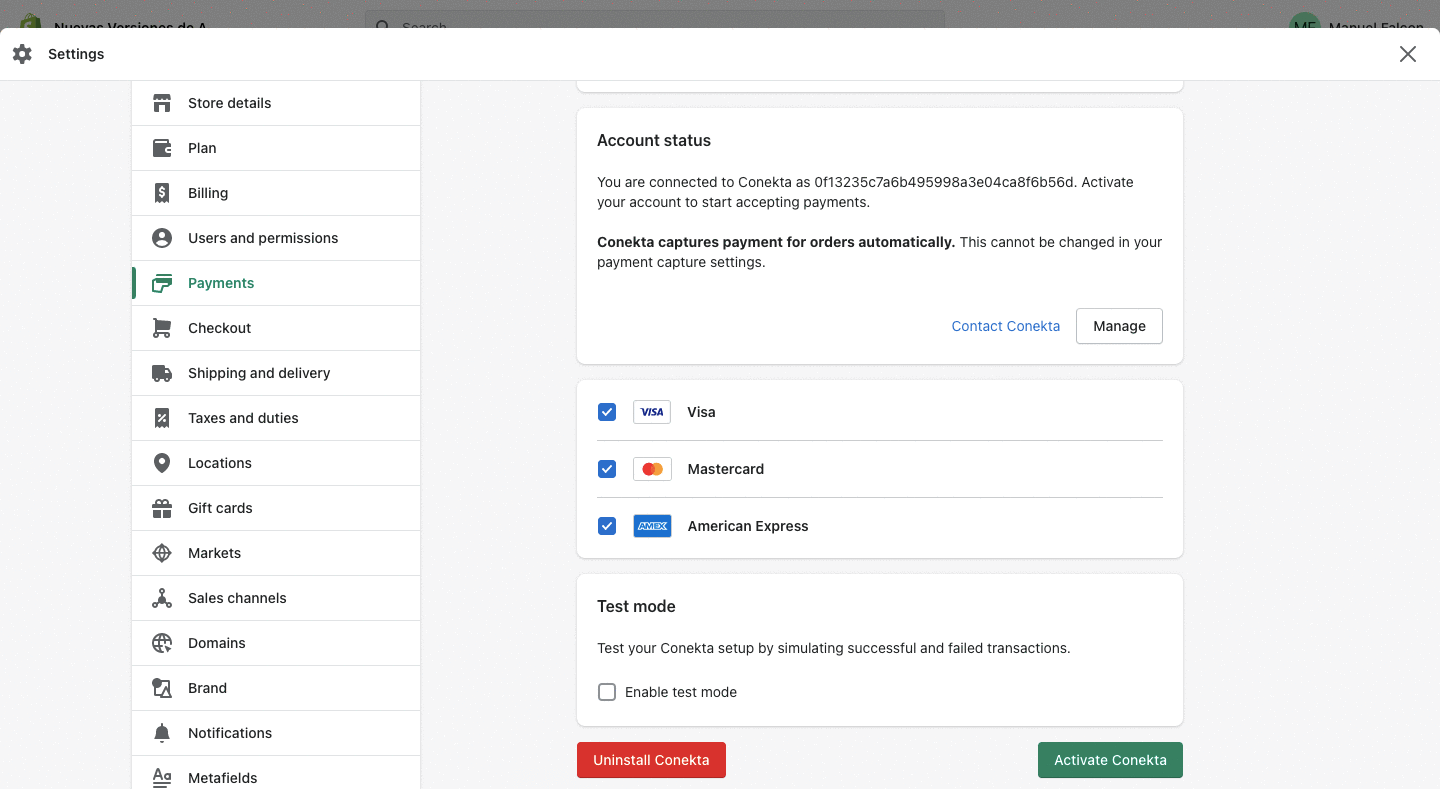Click Activate Conekta button

point(1110,760)
